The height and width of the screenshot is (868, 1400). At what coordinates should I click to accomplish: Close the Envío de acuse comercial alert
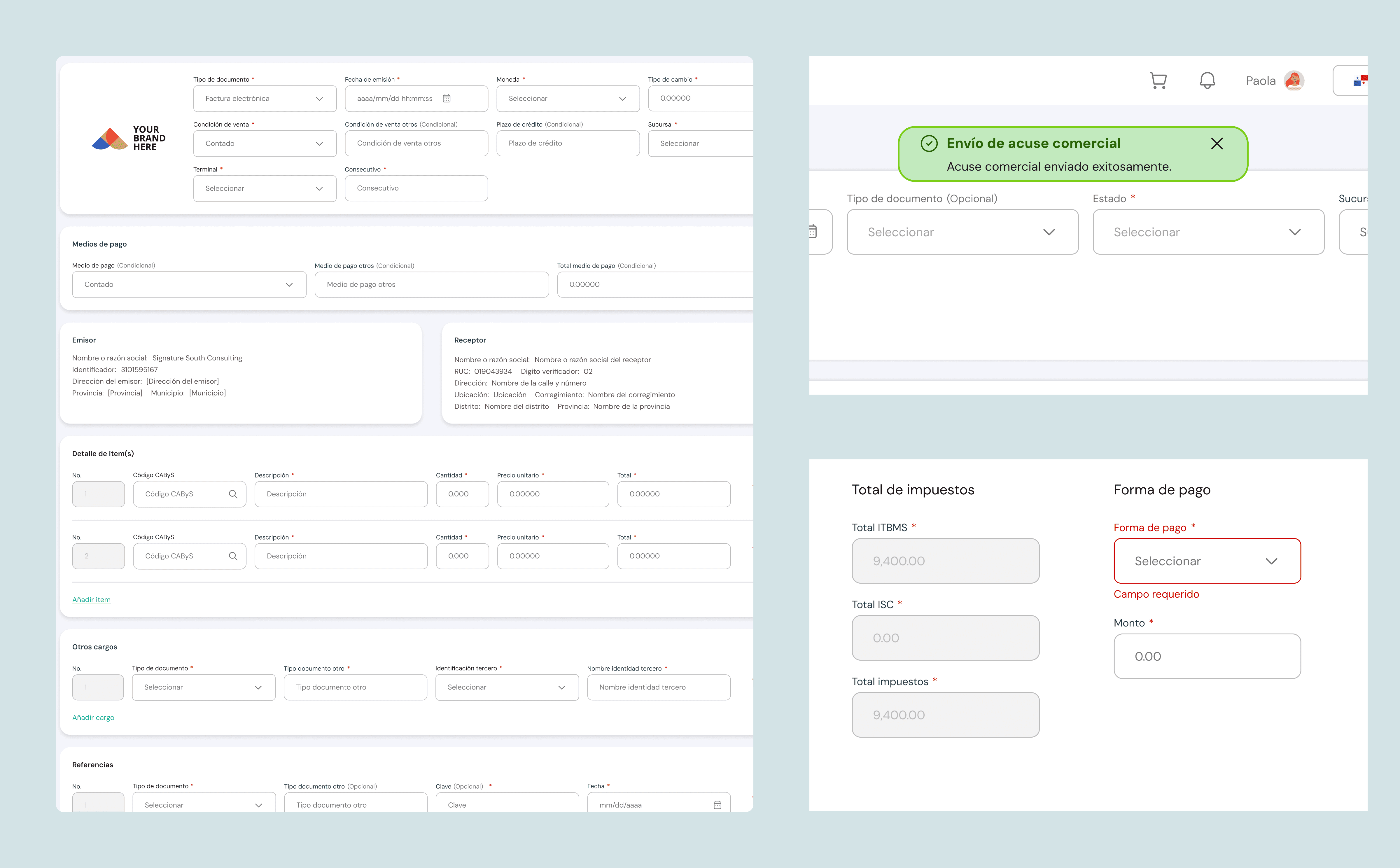[1217, 143]
